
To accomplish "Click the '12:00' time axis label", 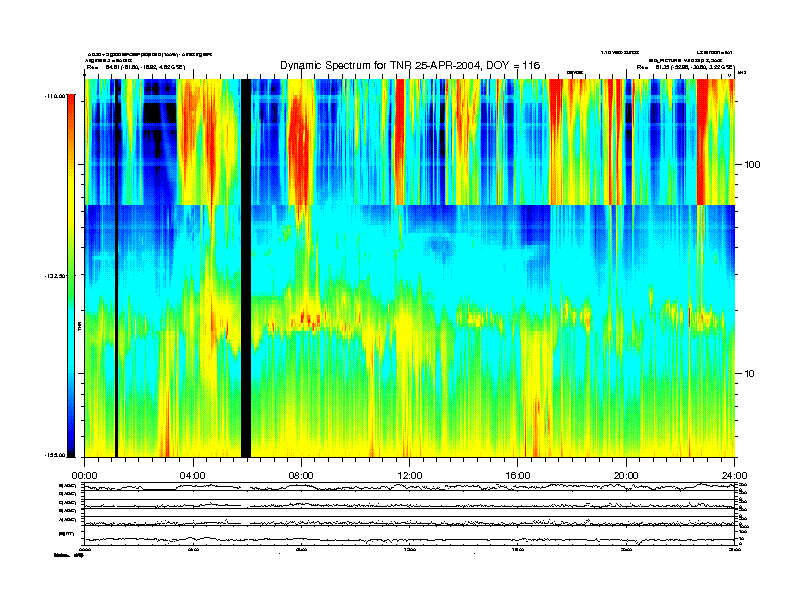I will click(x=410, y=476).
